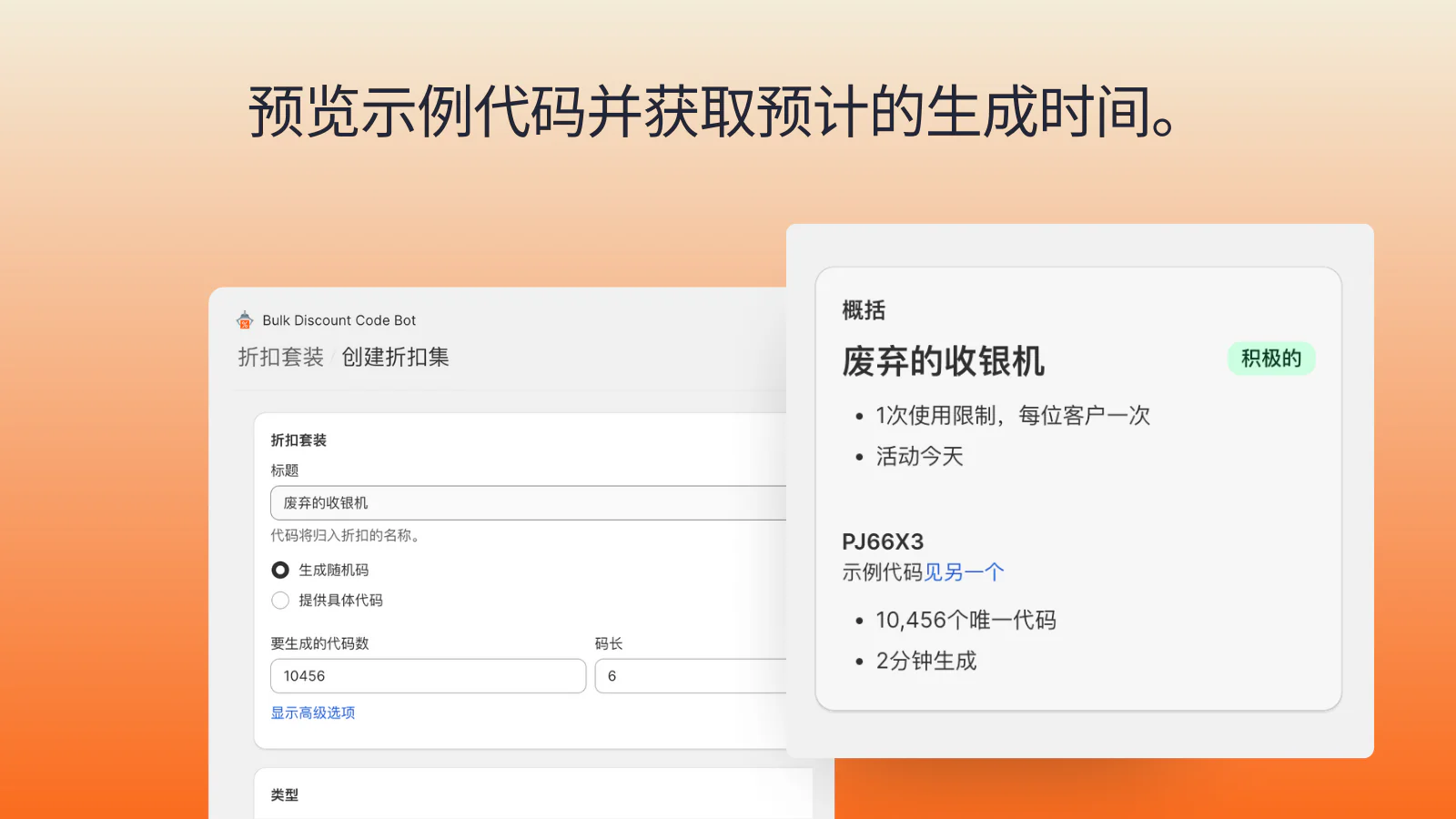The height and width of the screenshot is (819, 1456).
Task: Click the 码长 field showing 6
Action: tap(691, 676)
